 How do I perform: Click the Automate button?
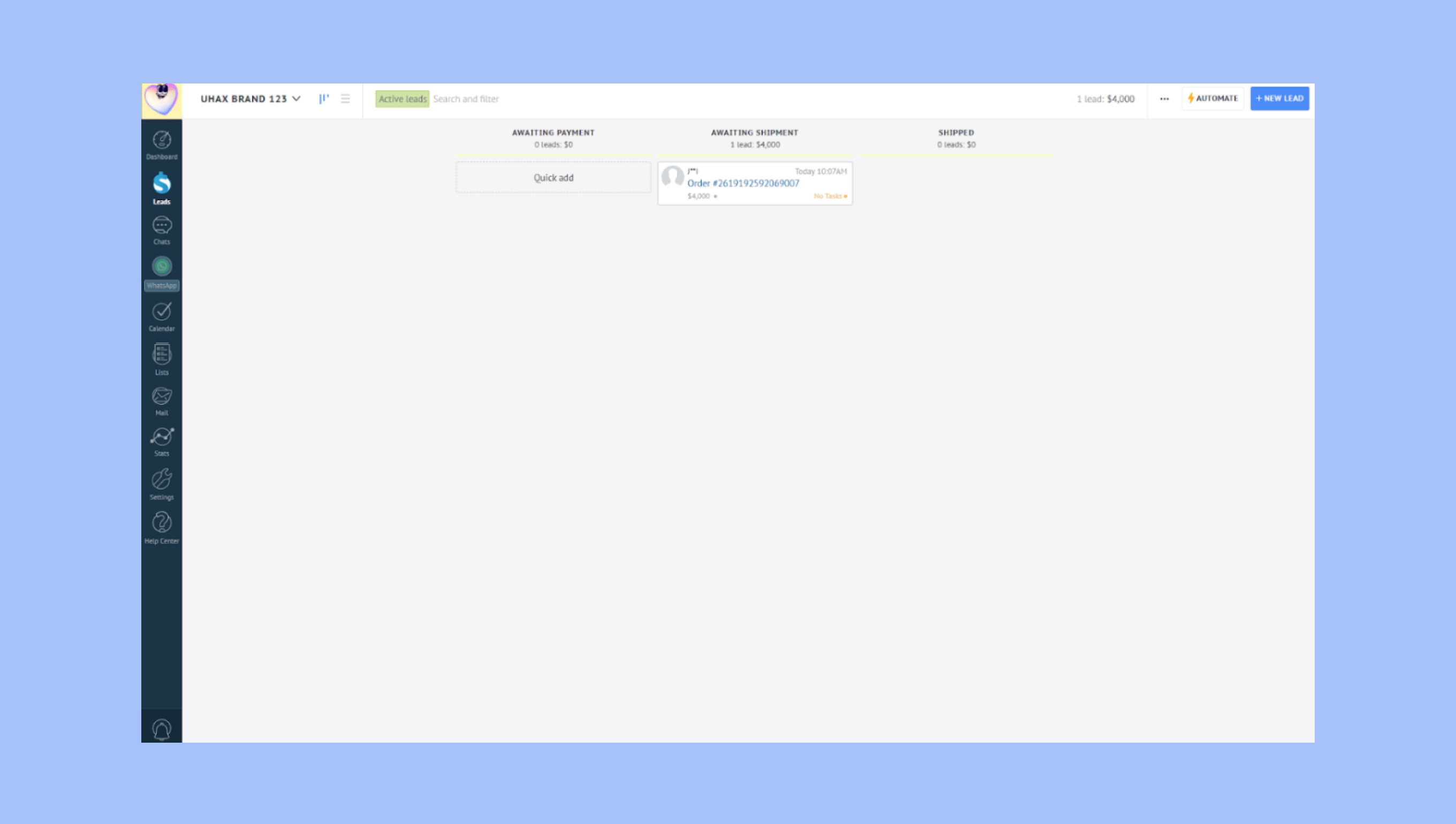(1212, 98)
